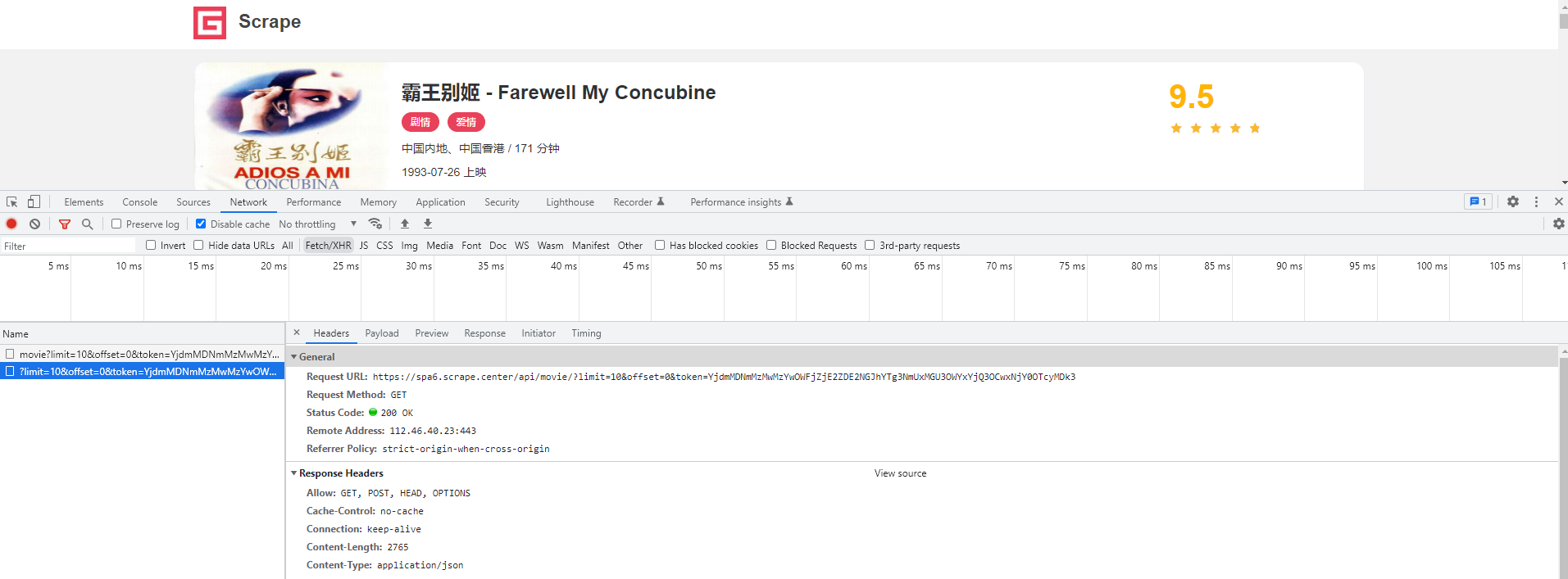Open the Memory tab
1568x579 pixels.
click(x=378, y=202)
